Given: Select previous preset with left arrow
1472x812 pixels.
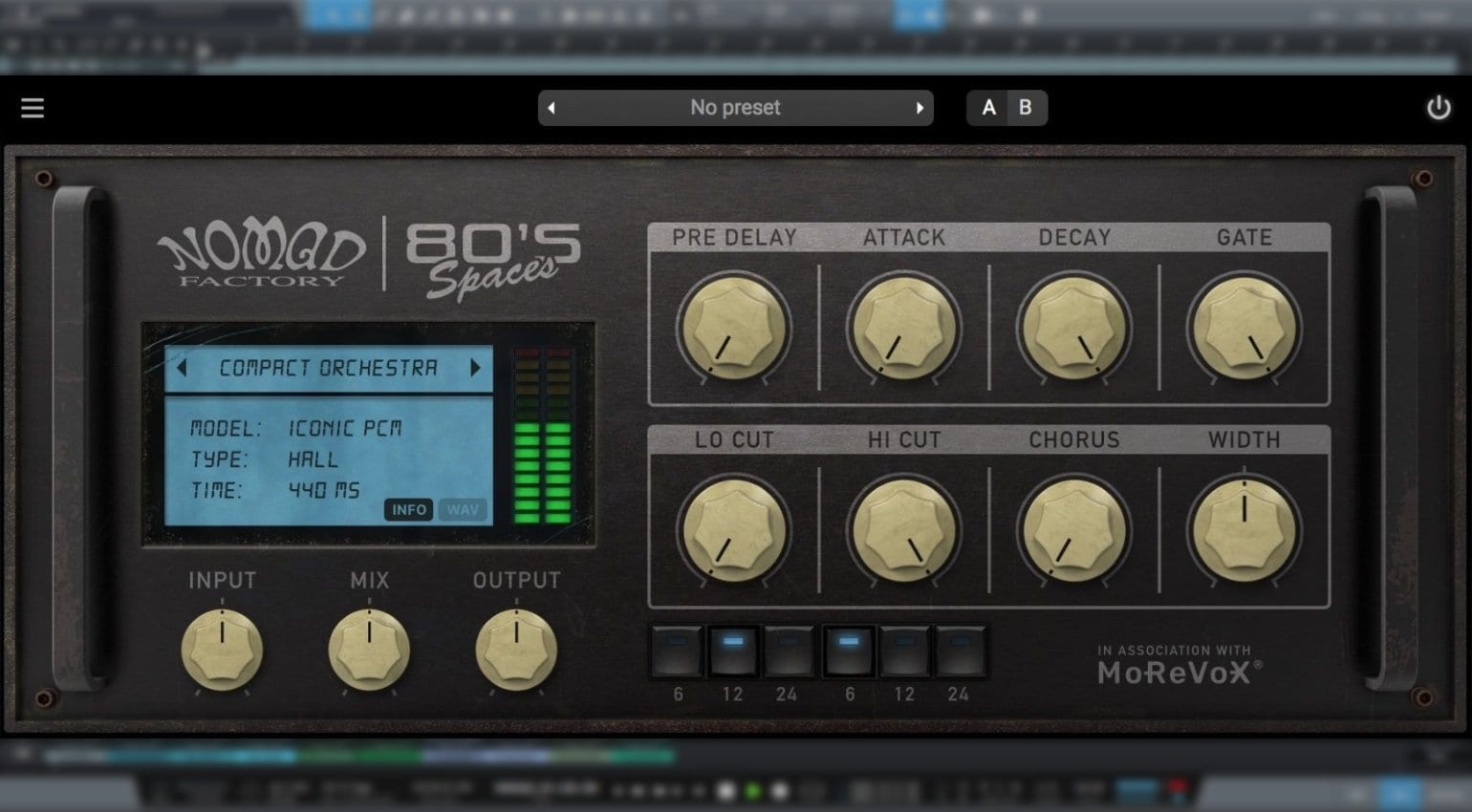Looking at the screenshot, I should pos(552,108).
